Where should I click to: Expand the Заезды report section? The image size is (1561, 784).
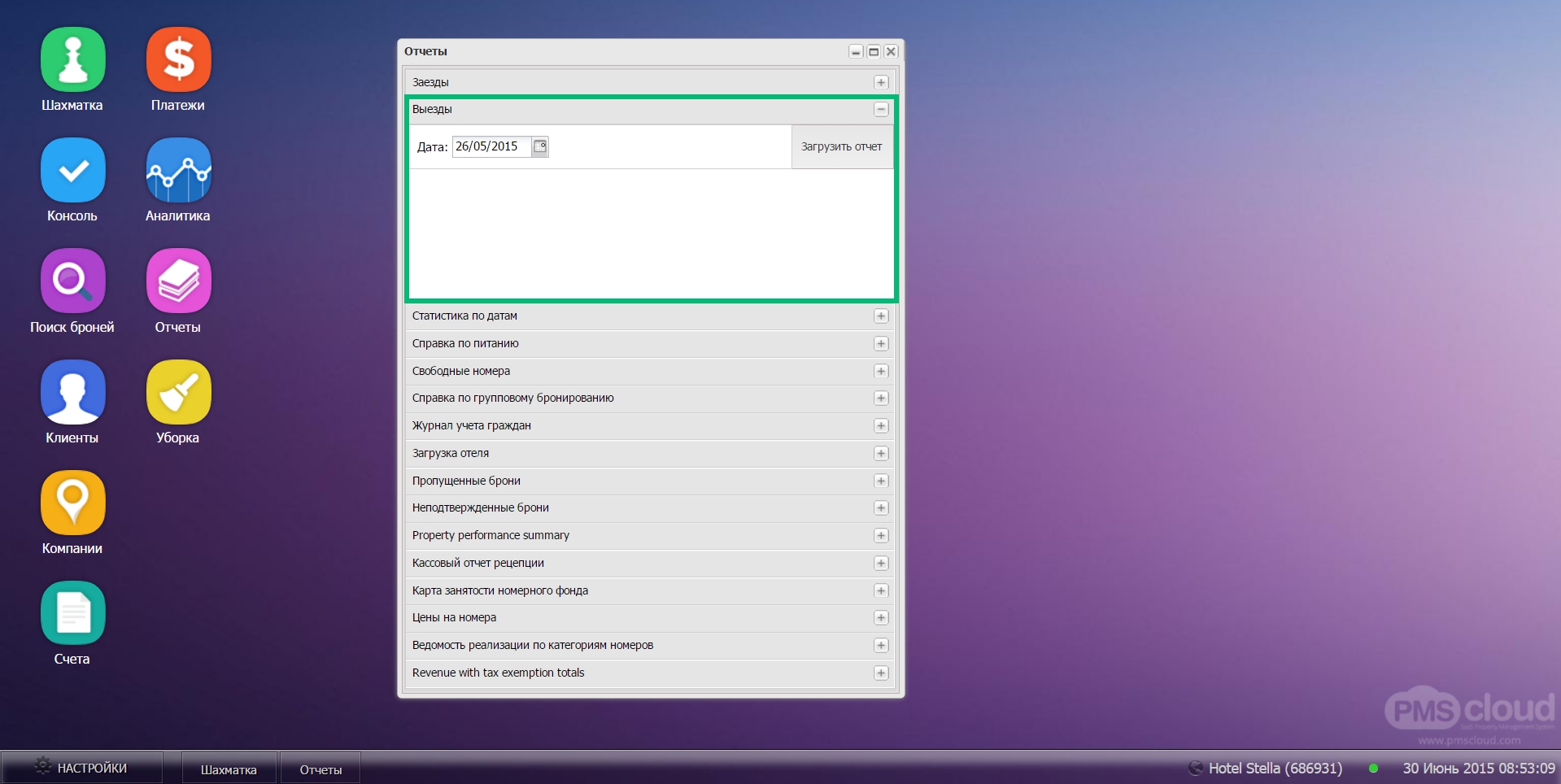(x=881, y=82)
